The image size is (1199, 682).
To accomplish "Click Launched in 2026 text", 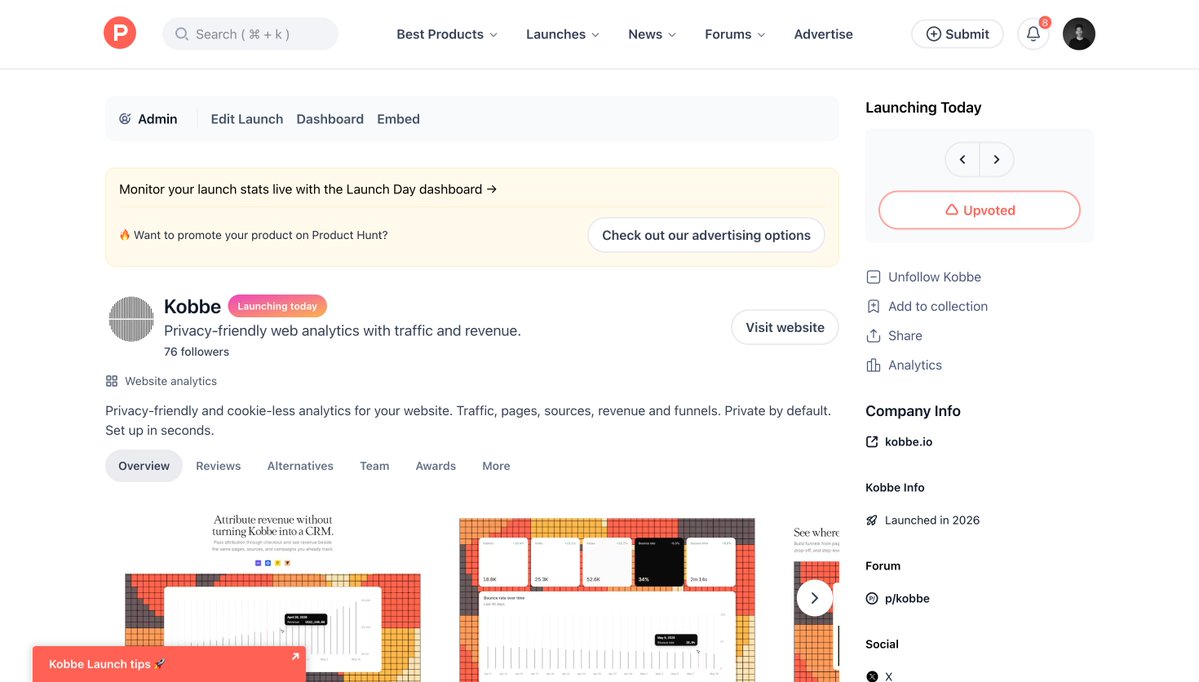I will tap(932, 520).
